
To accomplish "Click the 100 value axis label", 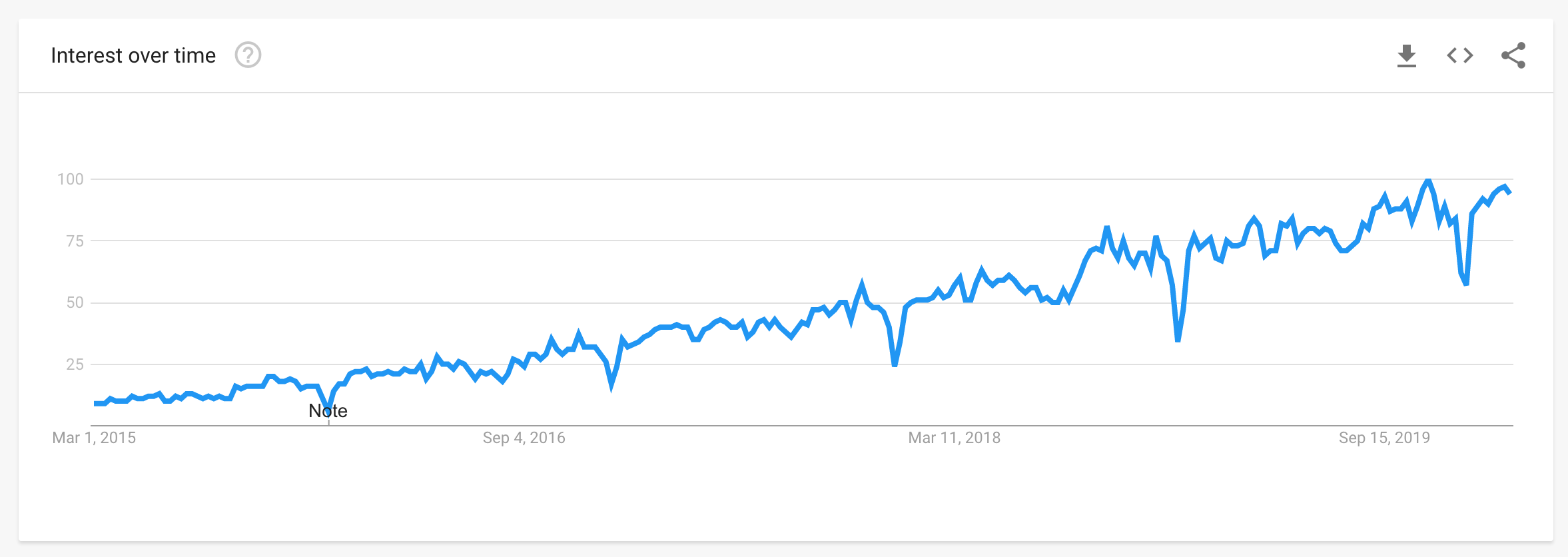I will (71, 179).
